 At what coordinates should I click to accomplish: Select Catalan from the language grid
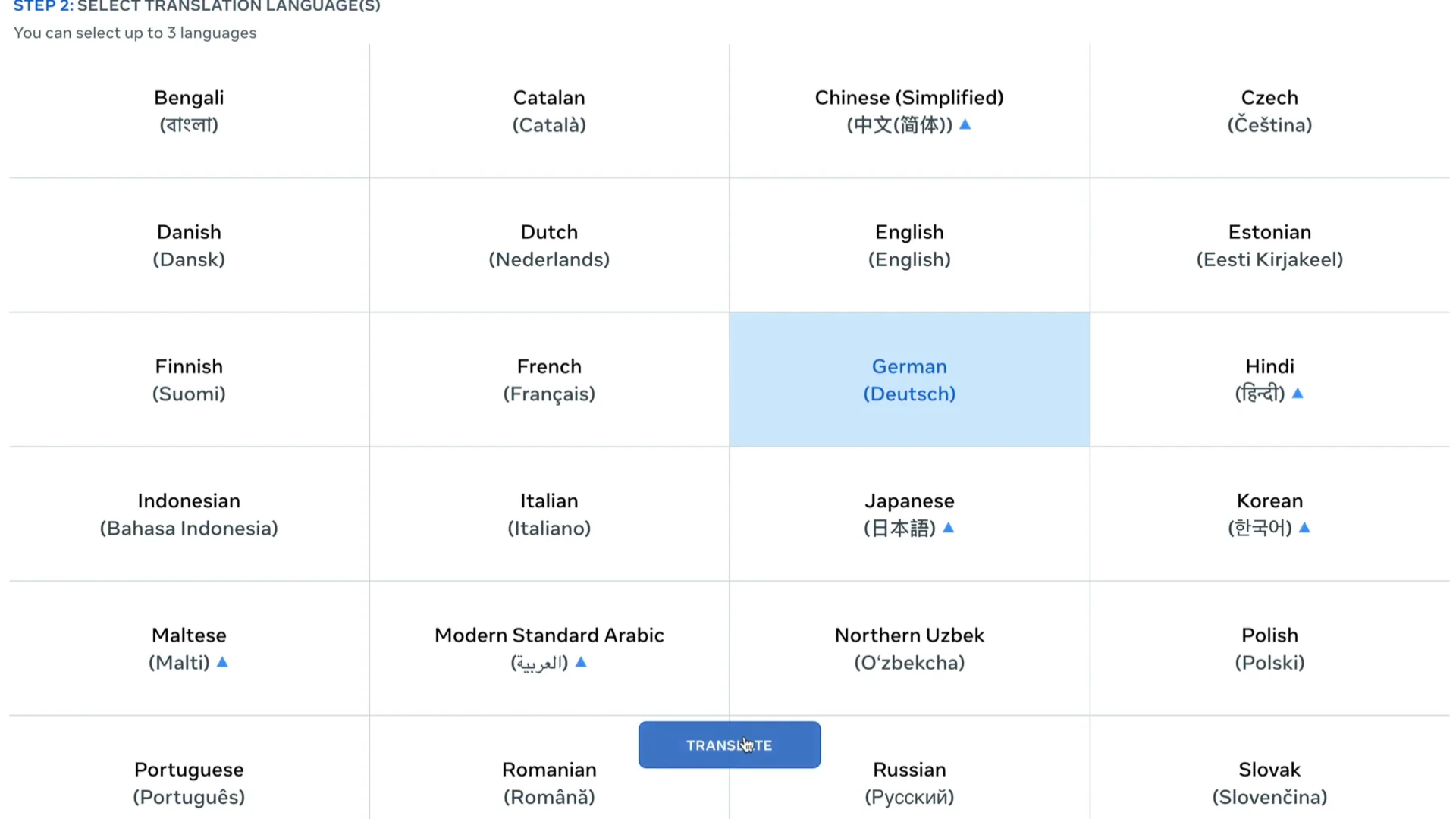pos(549,111)
